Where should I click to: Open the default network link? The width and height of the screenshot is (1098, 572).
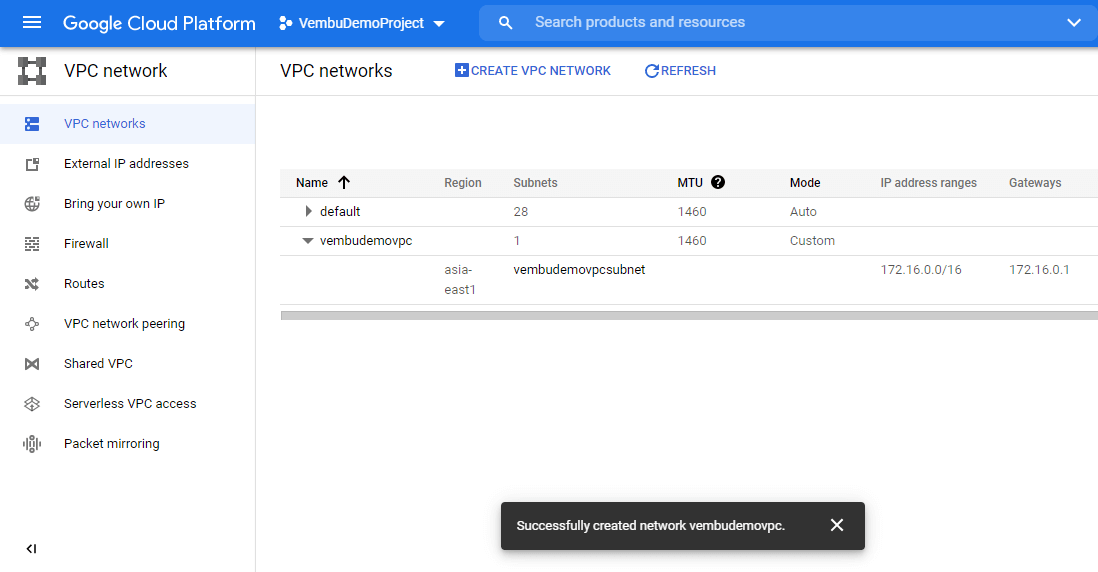340,211
